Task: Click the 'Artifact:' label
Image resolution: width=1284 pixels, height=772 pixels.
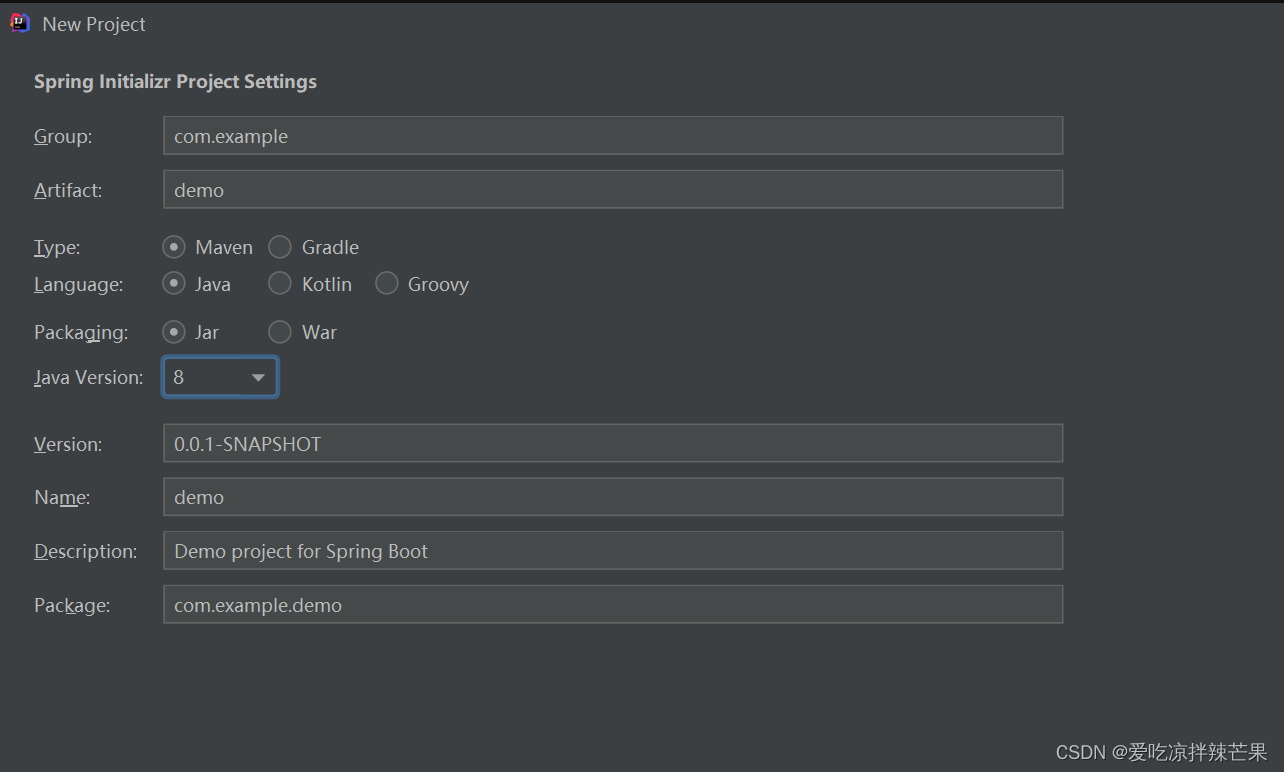Action: [68, 190]
